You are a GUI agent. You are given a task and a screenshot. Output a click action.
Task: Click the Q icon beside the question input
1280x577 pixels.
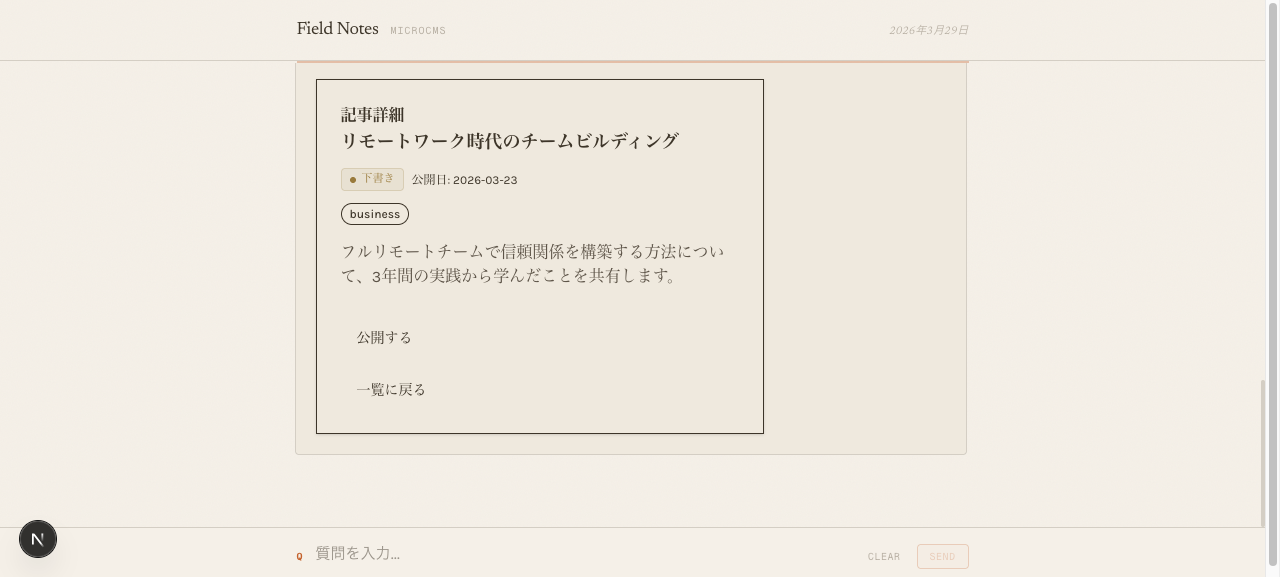[x=300, y=555]
